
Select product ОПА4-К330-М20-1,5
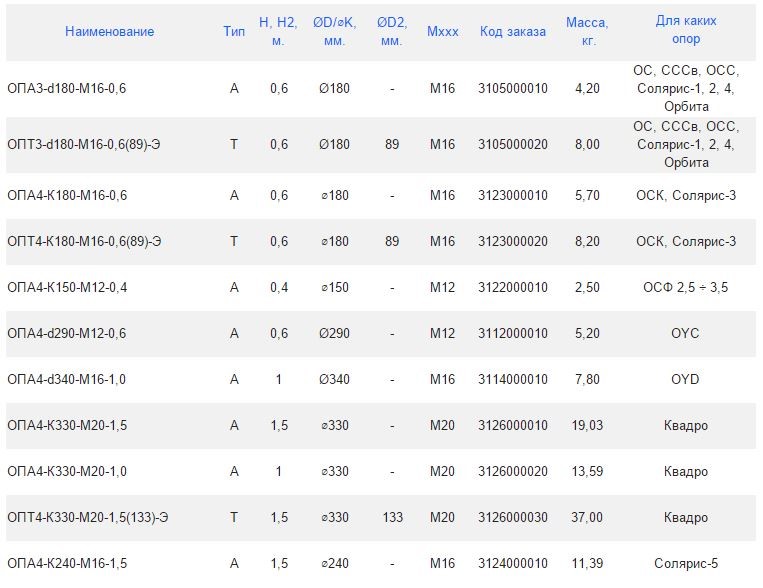tap(67, 425)
